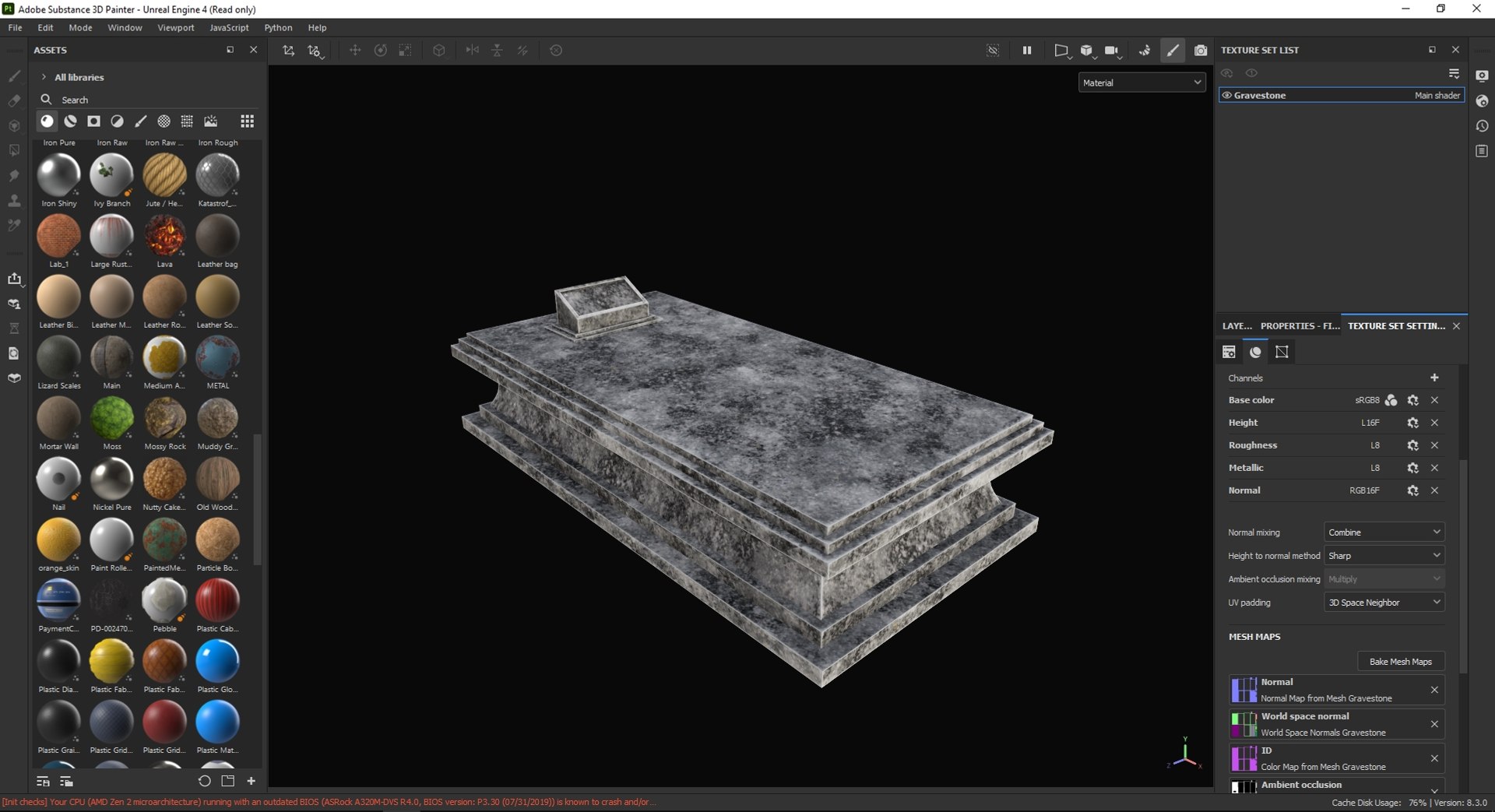Open the Normal mixing Combine dropdown
The height and width of the screenshot is (812, 1495).
click(1384, 533)
